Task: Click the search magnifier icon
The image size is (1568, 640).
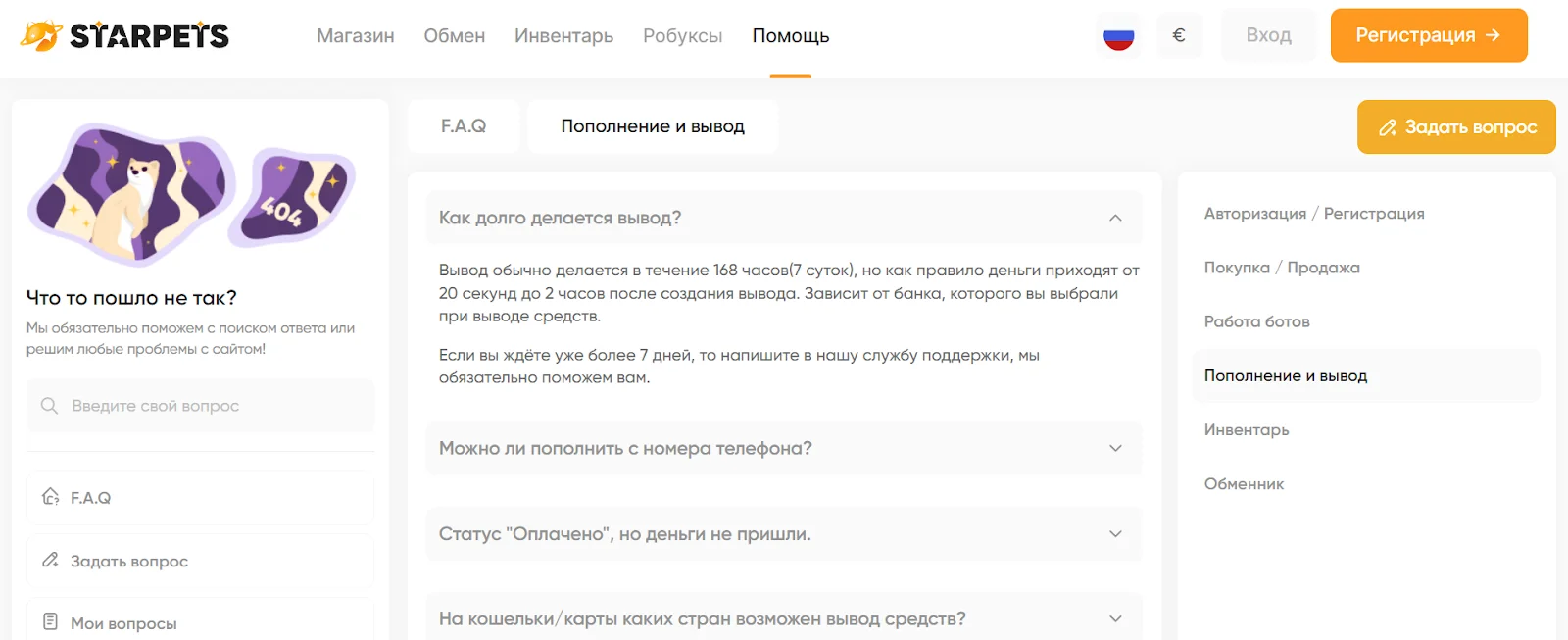Action: (x=50, y=406)
